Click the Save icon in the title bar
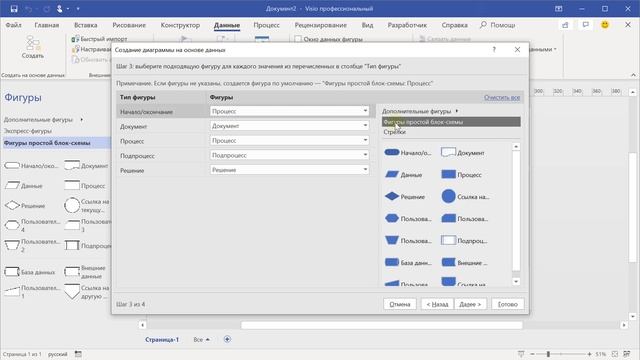This screenshot has width=640, height=360. 14,9
